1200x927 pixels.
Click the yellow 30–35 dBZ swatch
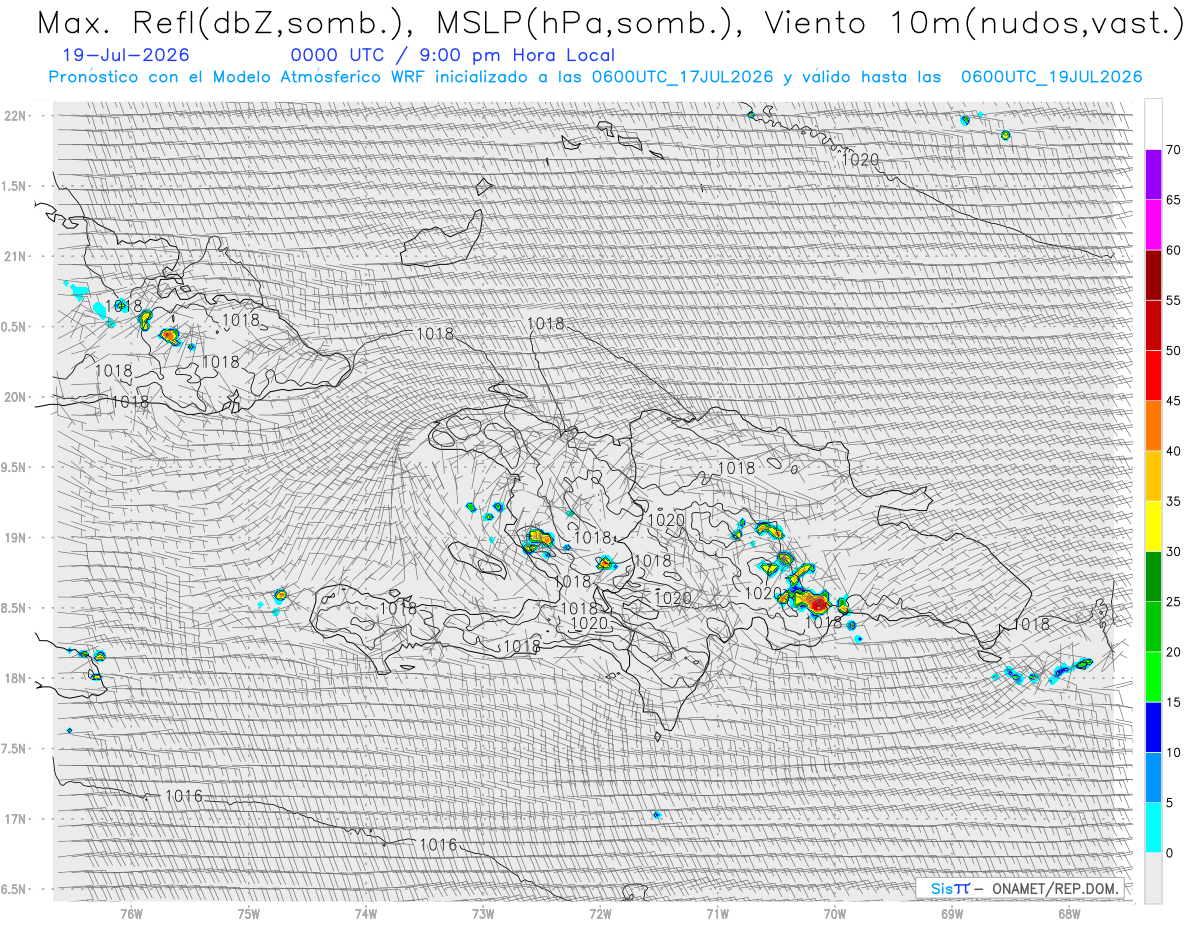point(1153,526)
